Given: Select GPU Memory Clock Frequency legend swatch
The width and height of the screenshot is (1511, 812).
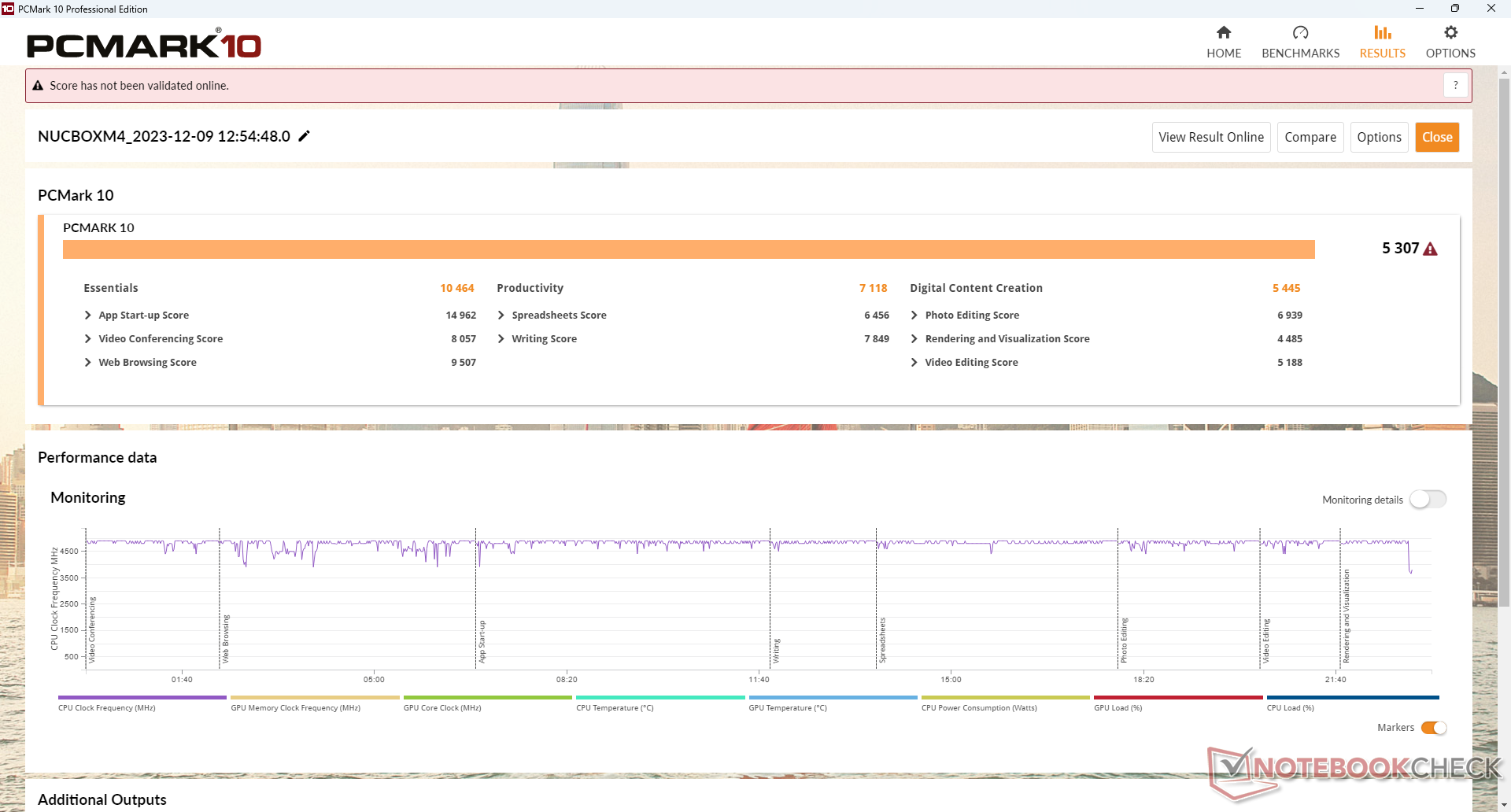Looking at the screenshot, I should [x=316, y=697].
